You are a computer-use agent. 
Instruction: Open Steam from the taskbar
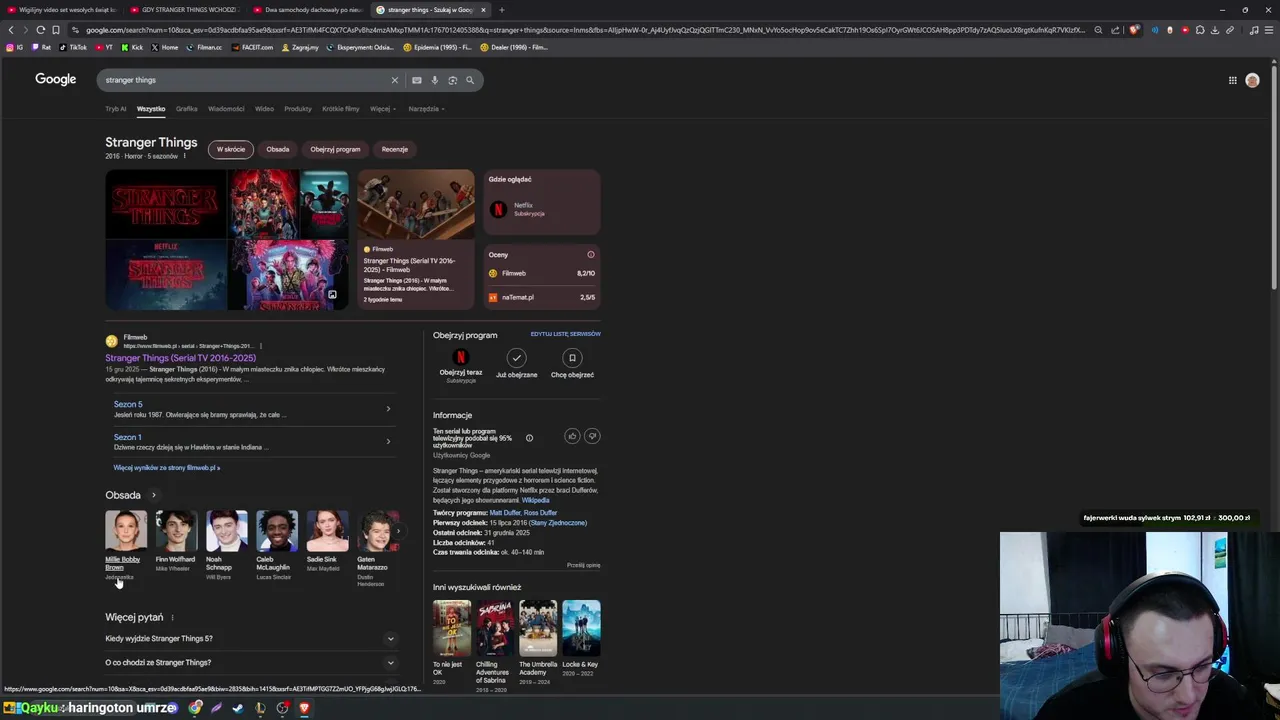tap(237, 708)
